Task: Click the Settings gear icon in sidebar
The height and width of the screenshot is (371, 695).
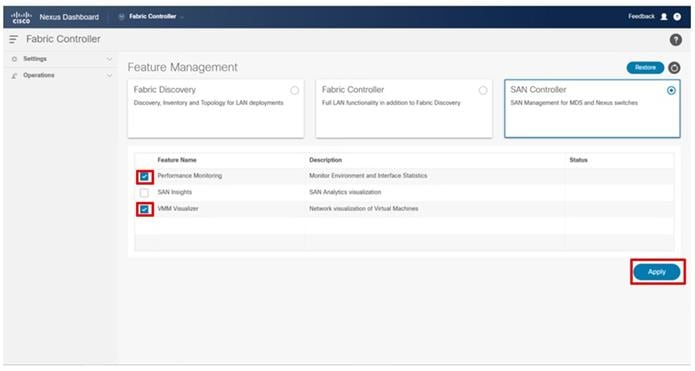Action: point(15,59)
